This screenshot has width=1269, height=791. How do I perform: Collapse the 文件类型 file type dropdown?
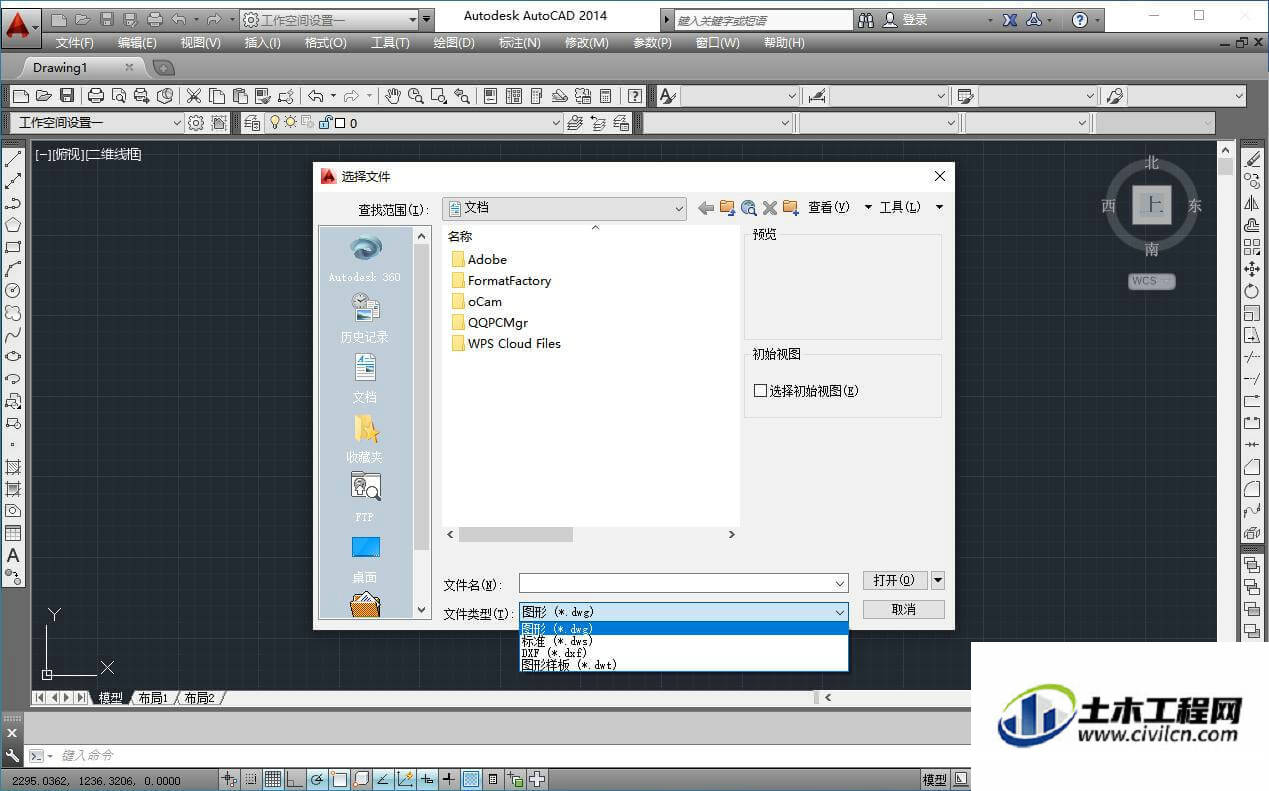tap(840, 612)
